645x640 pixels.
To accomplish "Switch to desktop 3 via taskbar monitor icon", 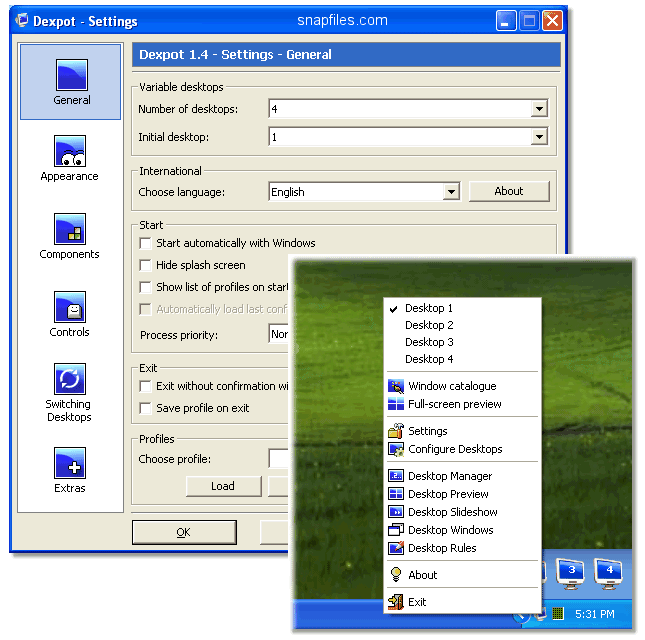I will tap(570, 573).
